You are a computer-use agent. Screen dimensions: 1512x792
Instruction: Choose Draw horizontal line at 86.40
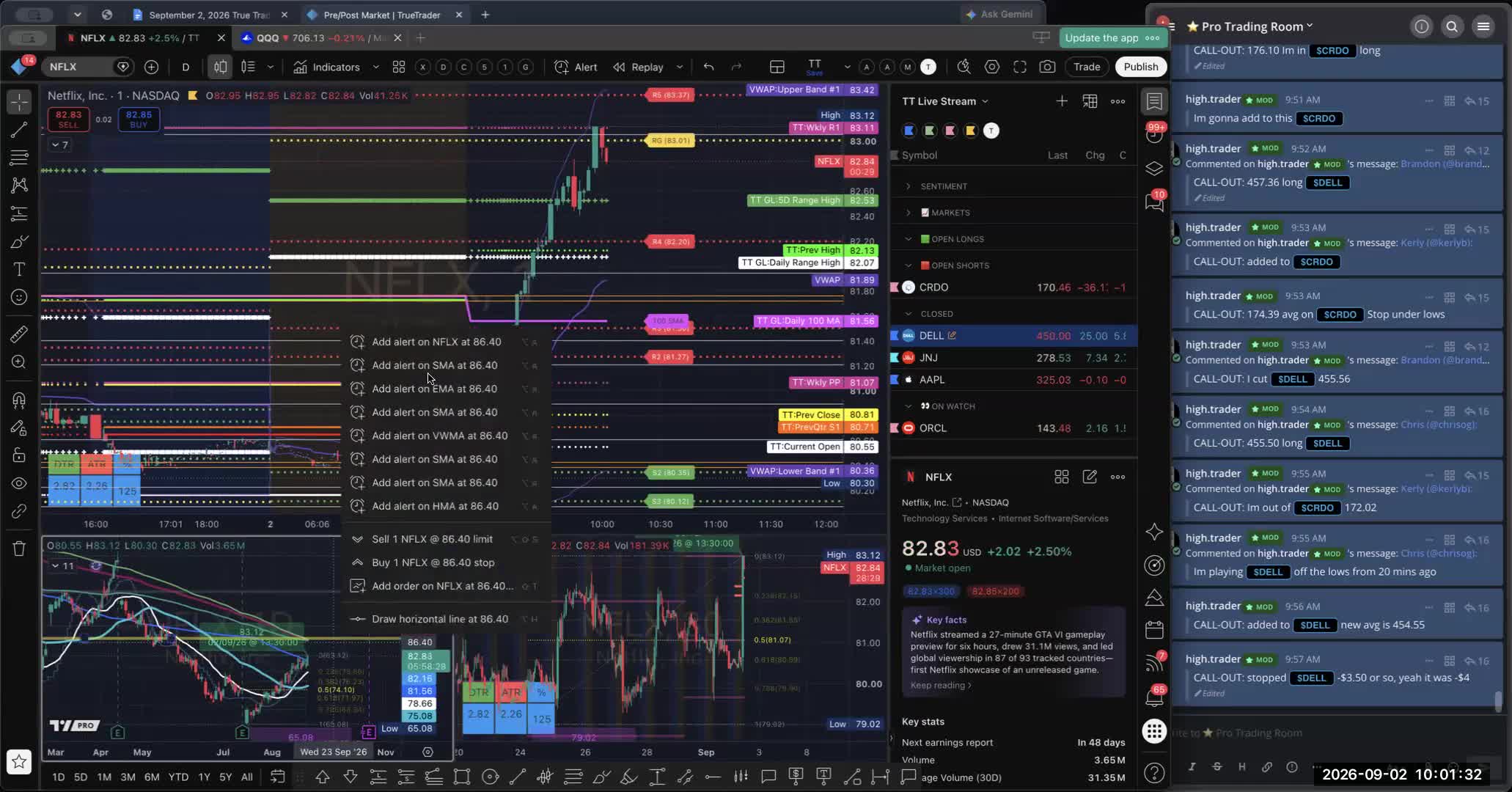[446, 619]
